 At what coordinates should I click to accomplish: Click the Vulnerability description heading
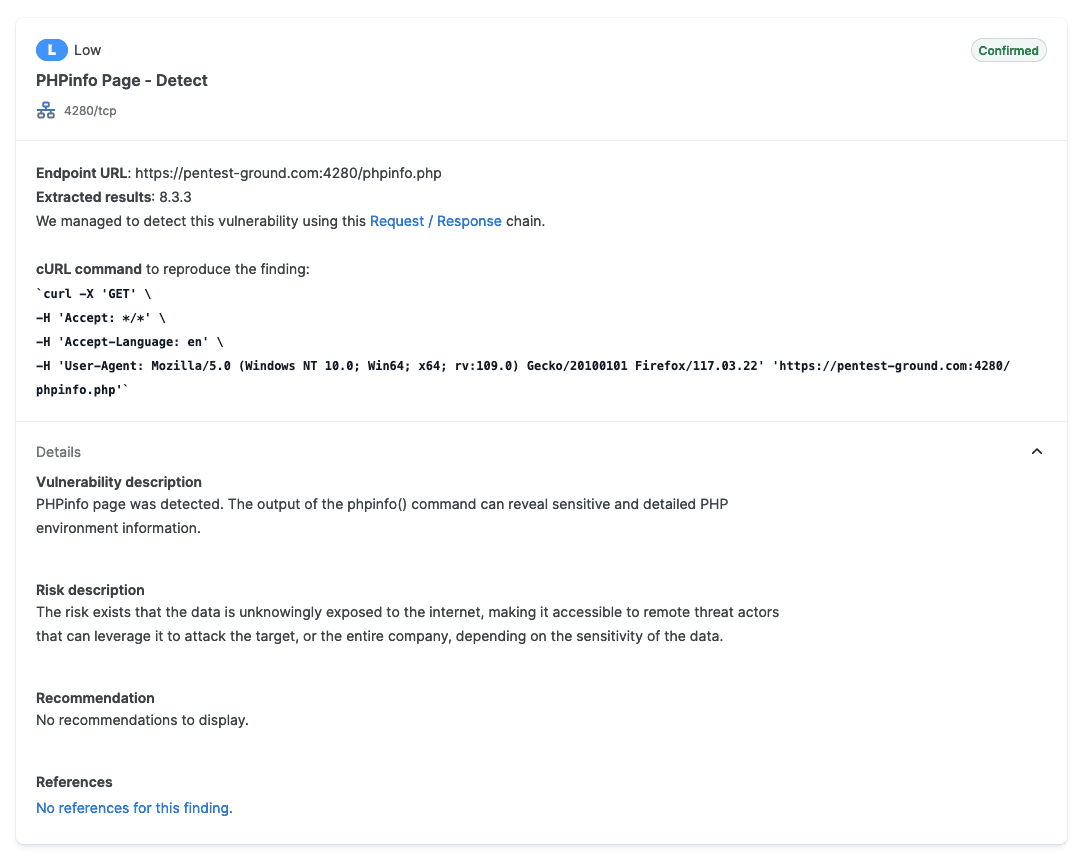119,482
